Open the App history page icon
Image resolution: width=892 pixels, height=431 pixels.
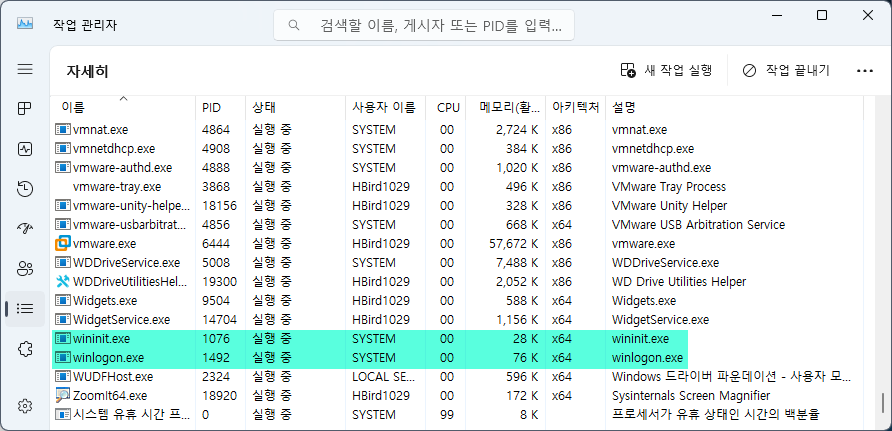(25, 189)
